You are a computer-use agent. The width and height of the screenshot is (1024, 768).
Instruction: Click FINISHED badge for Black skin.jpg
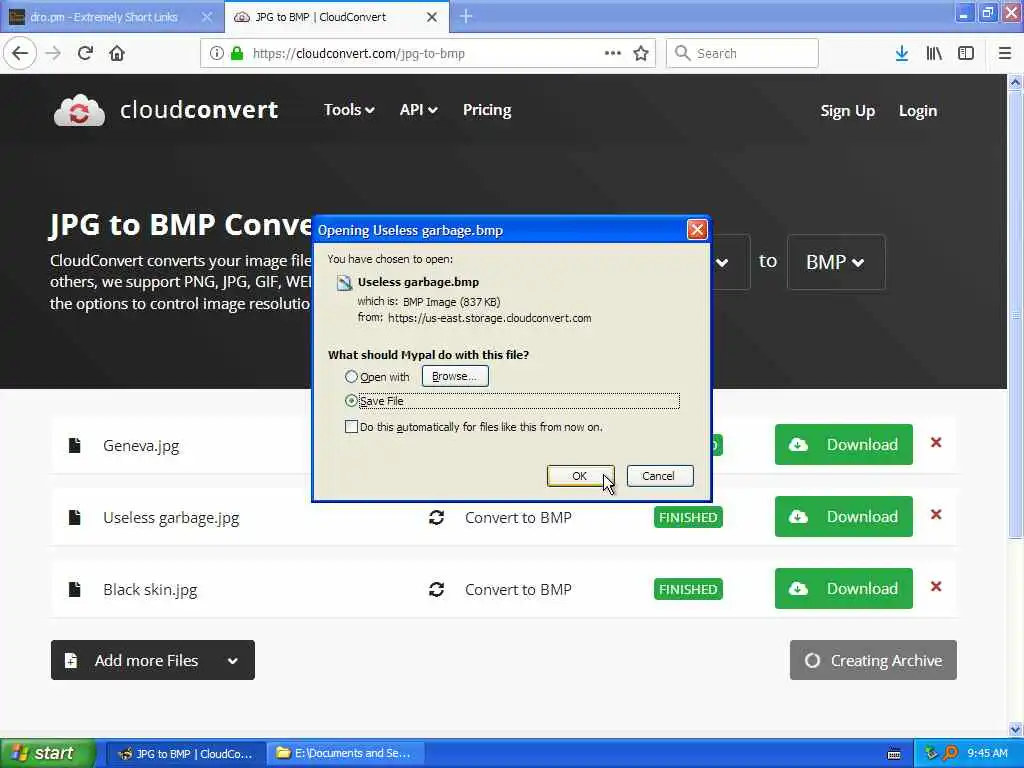[x=688, y=589]
